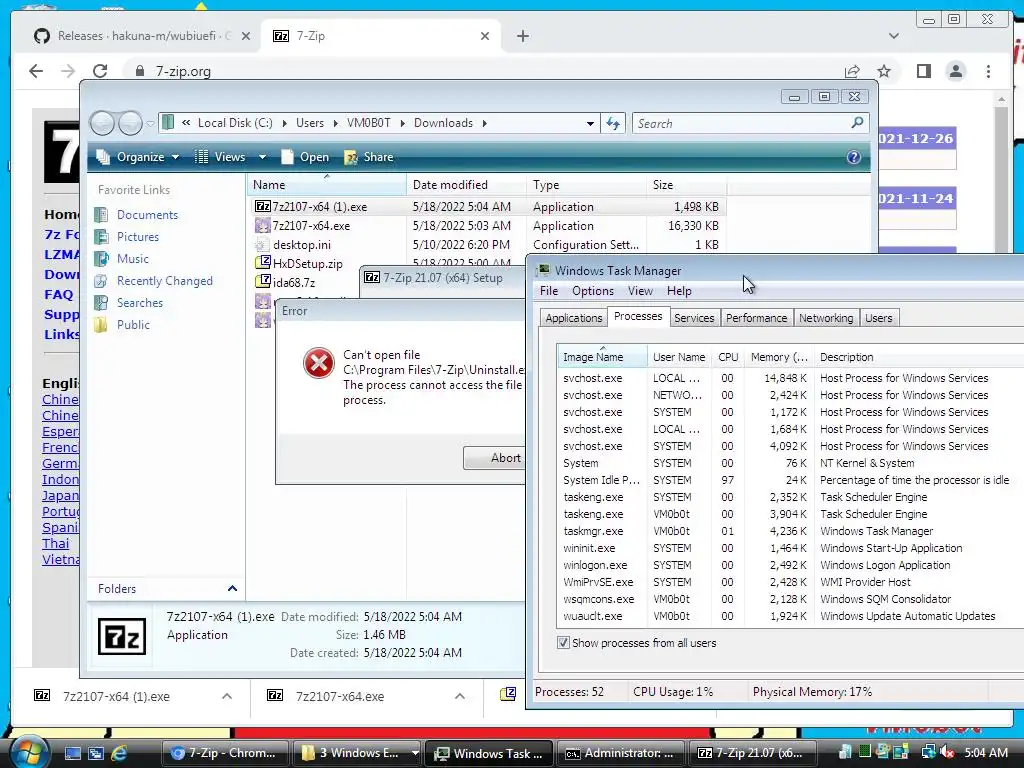Screen dimensions: 1024x768
Task: Open Chrome tab search chevron
Action: click(x=893, y=36)
